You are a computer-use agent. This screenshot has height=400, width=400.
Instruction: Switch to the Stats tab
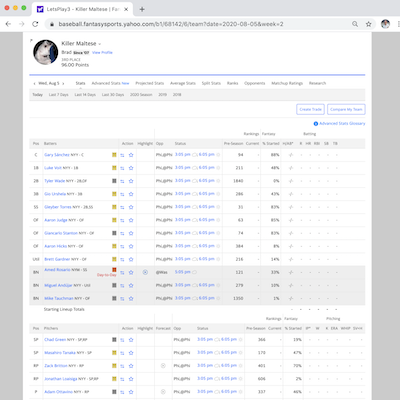click(x=80, y=83)
